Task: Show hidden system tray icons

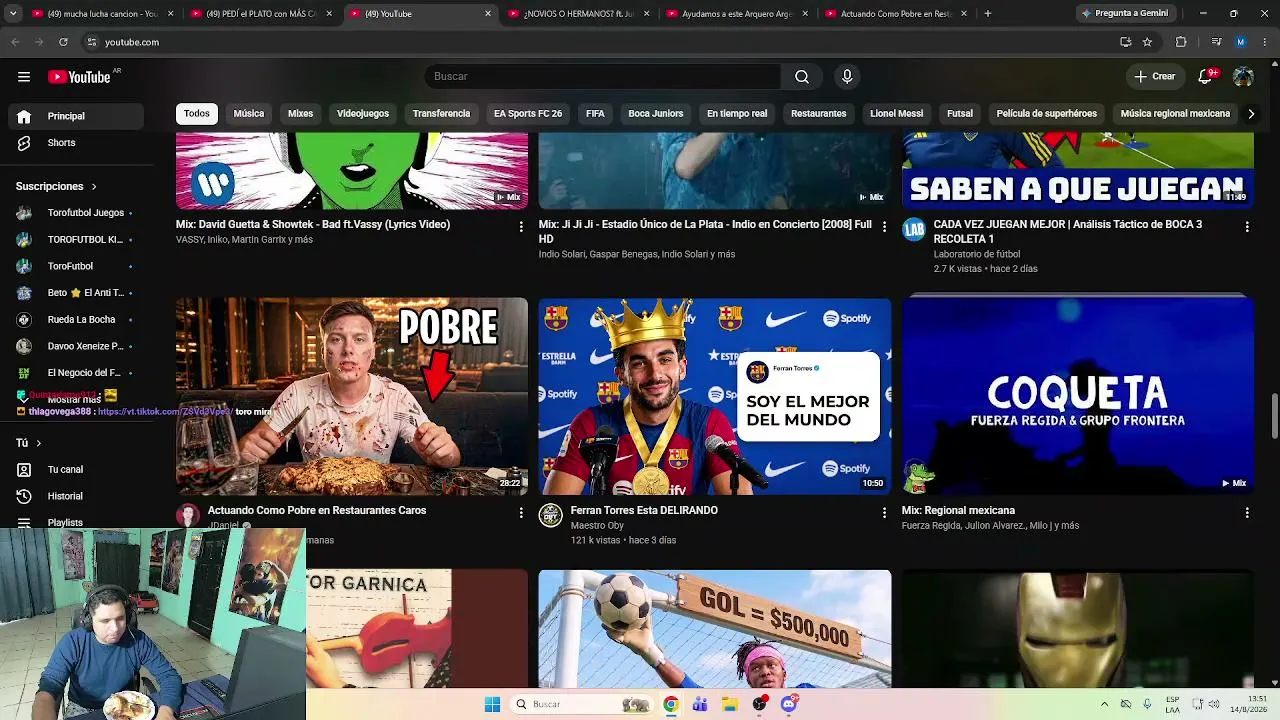Action: (1104, 704)
